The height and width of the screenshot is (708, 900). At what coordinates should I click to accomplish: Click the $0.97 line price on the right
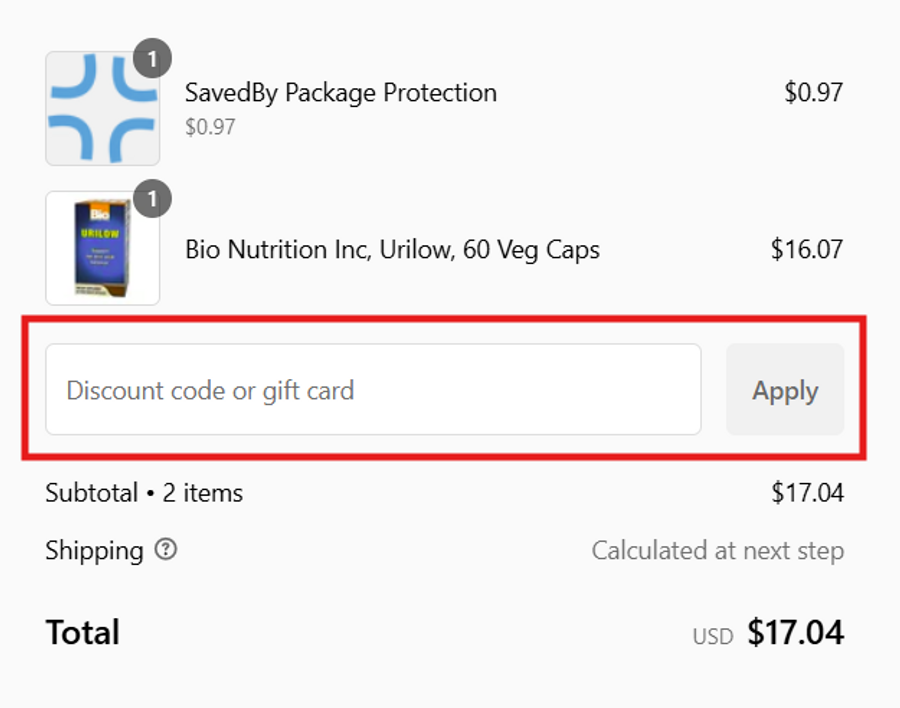(813, 93)
